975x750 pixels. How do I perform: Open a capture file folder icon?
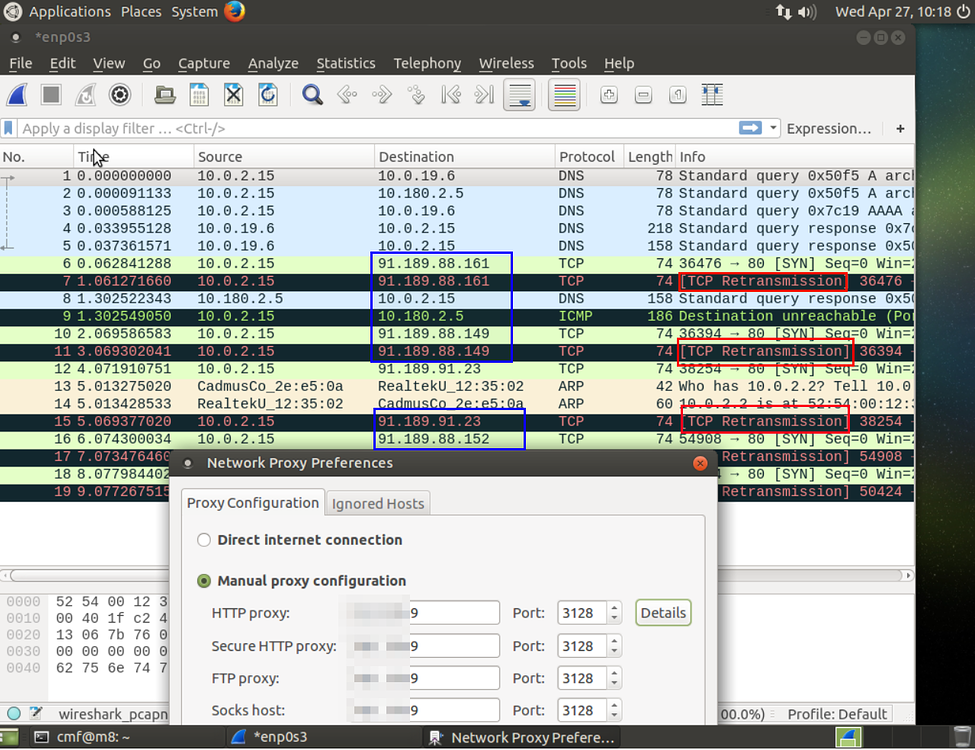[165, 95]
